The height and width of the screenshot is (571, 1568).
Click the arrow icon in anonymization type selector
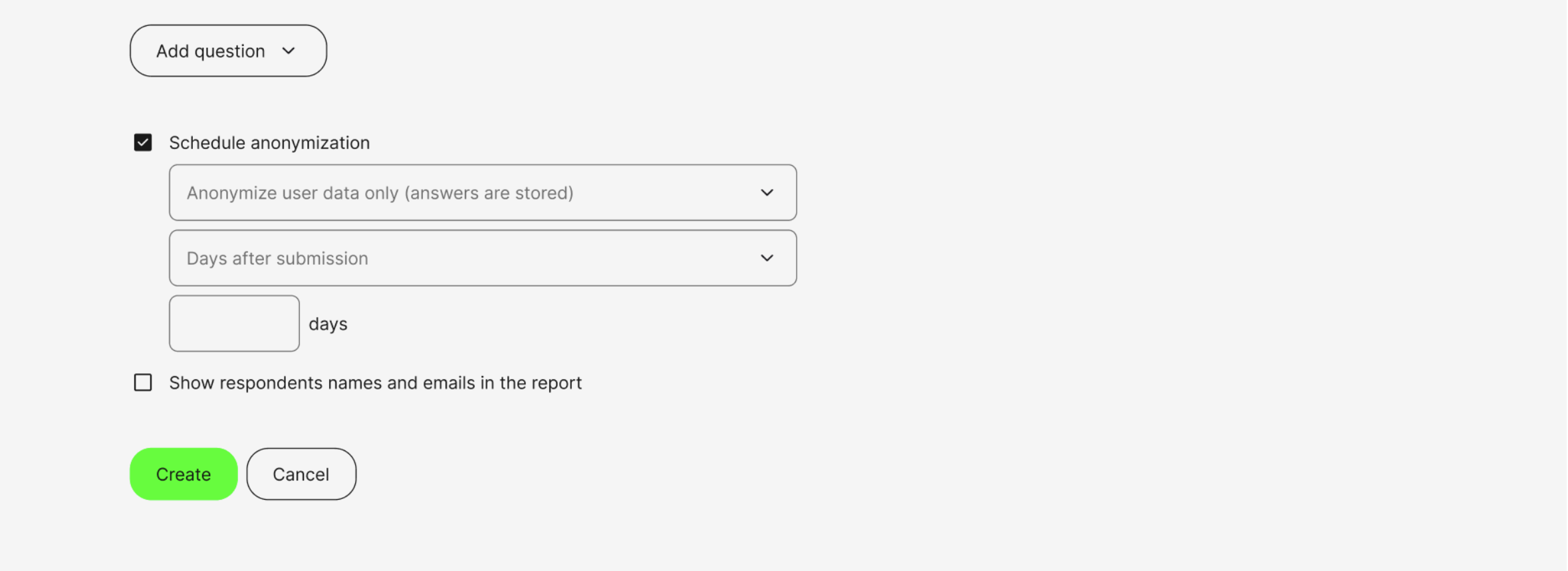(x=767, y=193)
